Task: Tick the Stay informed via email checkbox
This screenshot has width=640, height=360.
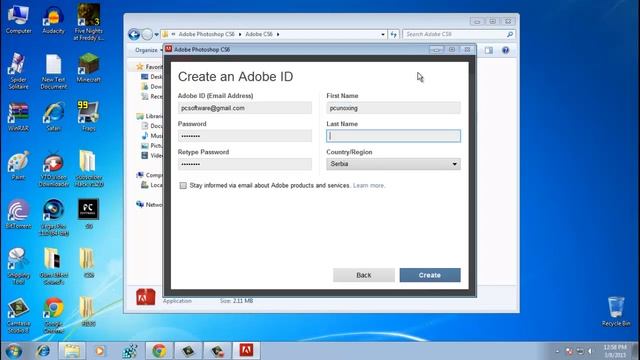Action: pyautogui.click(x=183, y=186)
